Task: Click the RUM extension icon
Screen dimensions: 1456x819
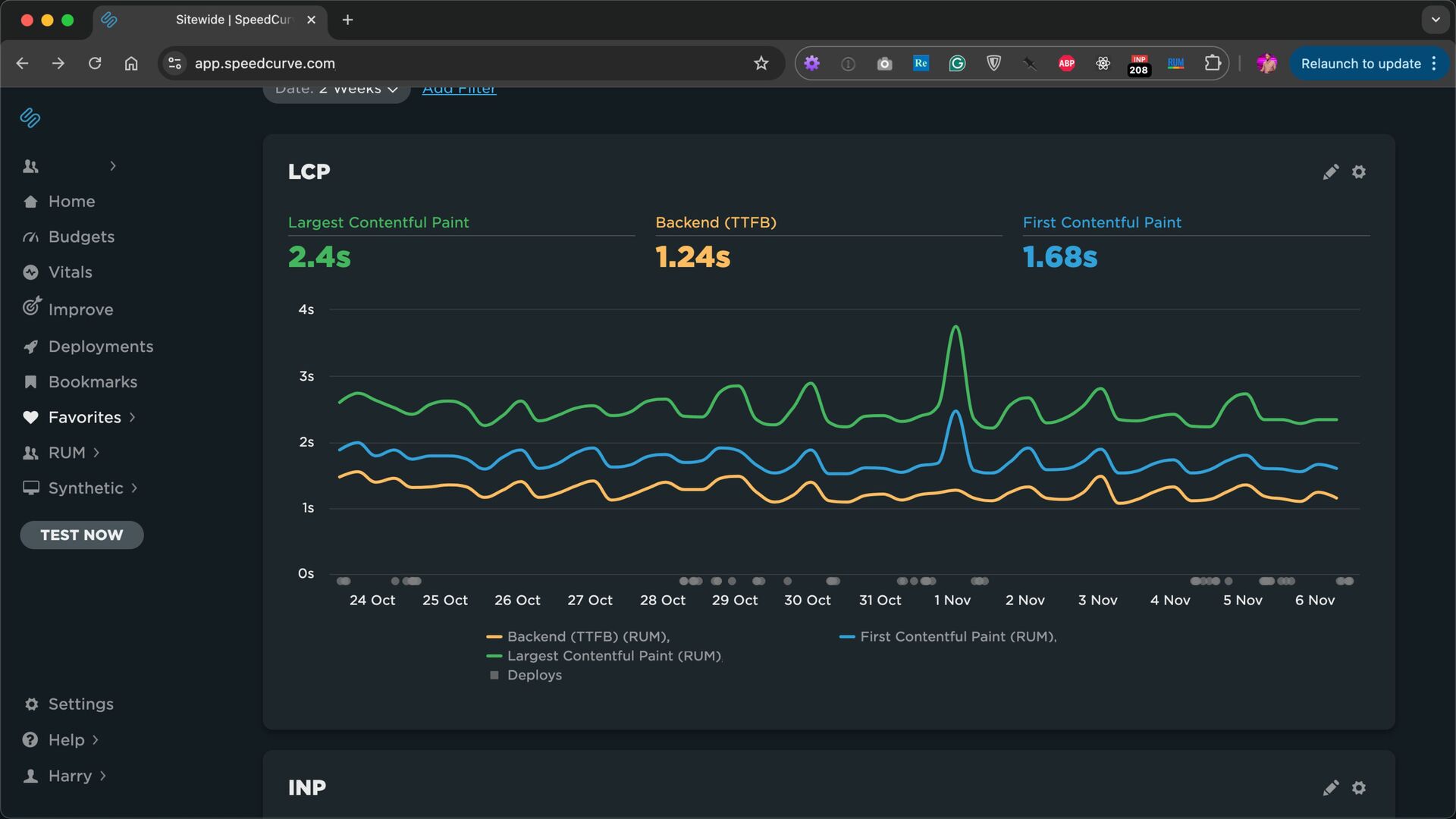Action: click(x=1175, y=64)
